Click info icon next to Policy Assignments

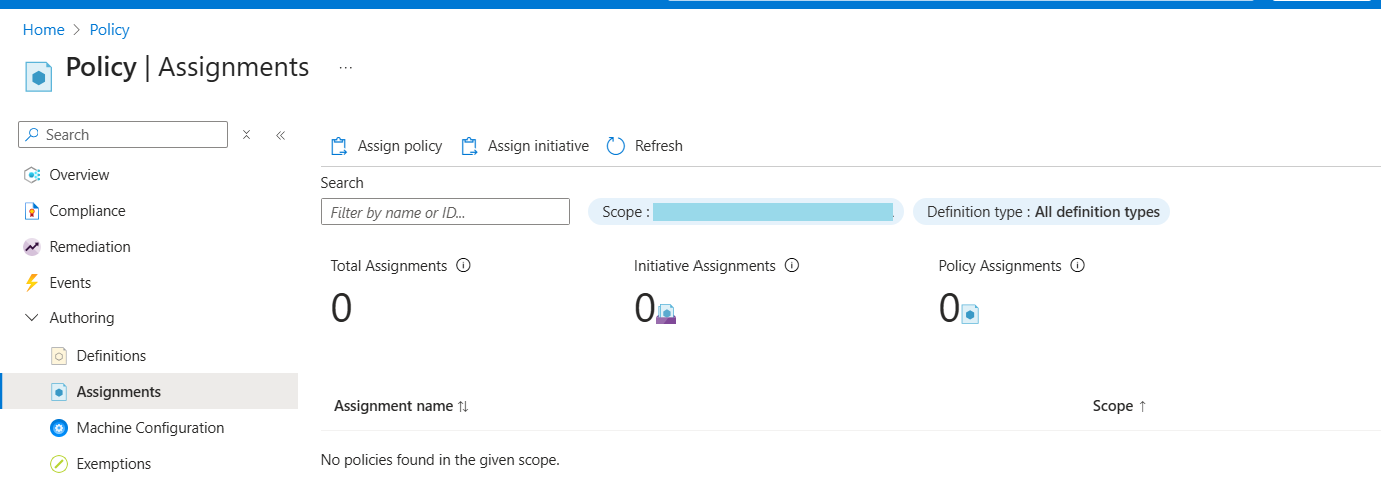pos(1078,266)
